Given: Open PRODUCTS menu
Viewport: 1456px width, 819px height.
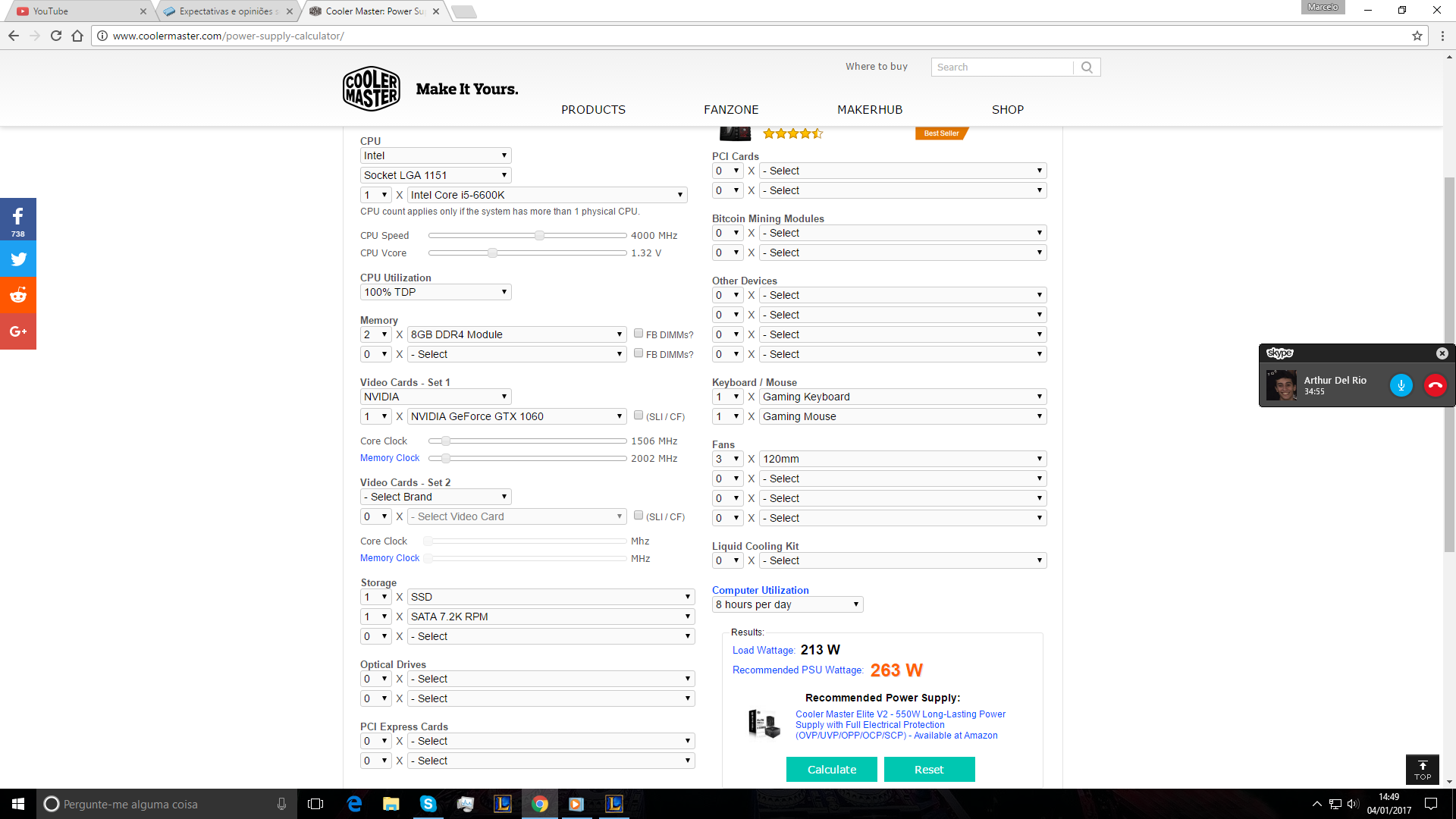Looking at the screenshot, I should pos(593,110).
